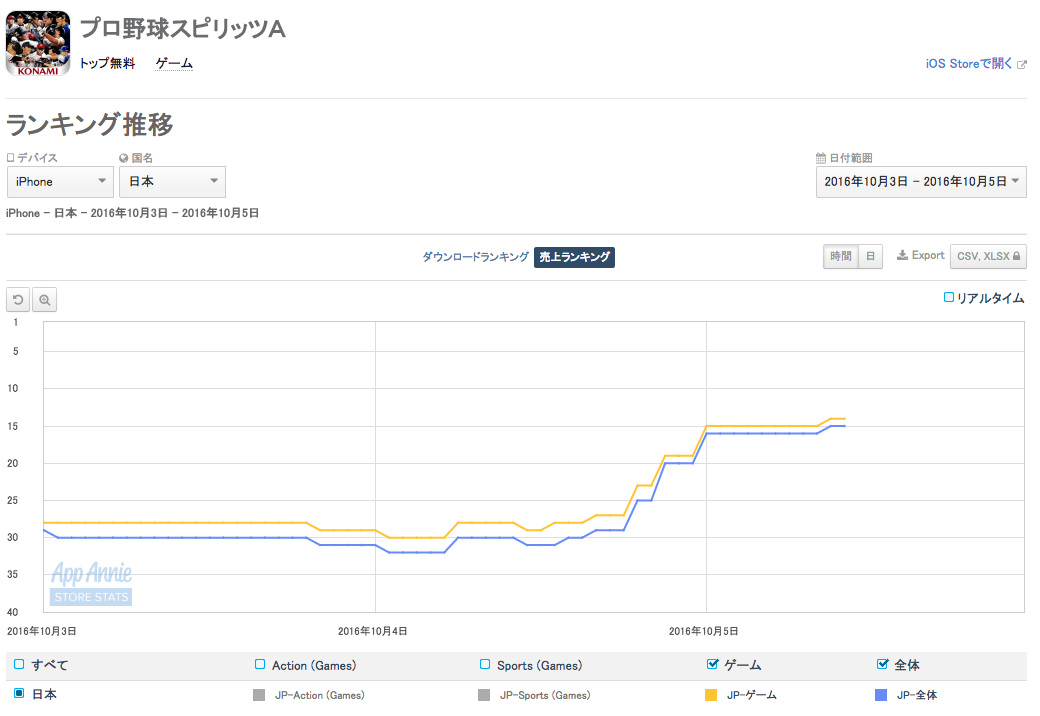The image size is (1040, 716).
Task: Click the gray JP-Action (Games) swatch
Action: [259, 695]
